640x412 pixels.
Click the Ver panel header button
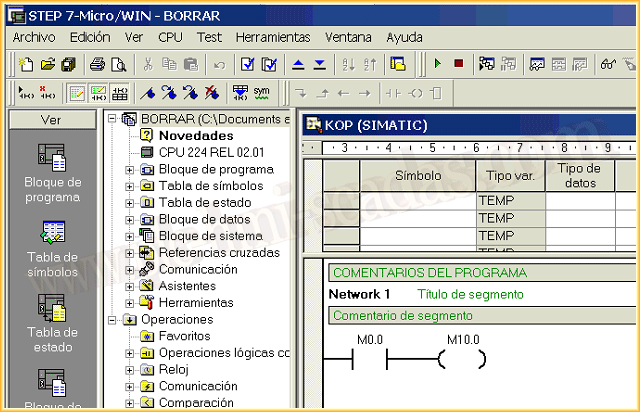pyautogui.click(x=52, y=119)
